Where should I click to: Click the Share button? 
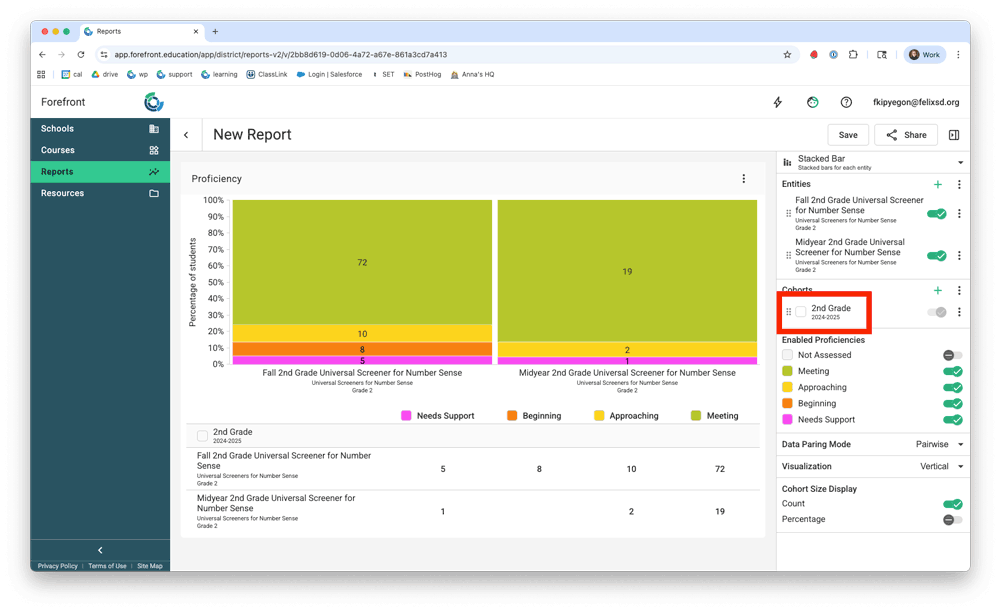click(x=906, y=135)
